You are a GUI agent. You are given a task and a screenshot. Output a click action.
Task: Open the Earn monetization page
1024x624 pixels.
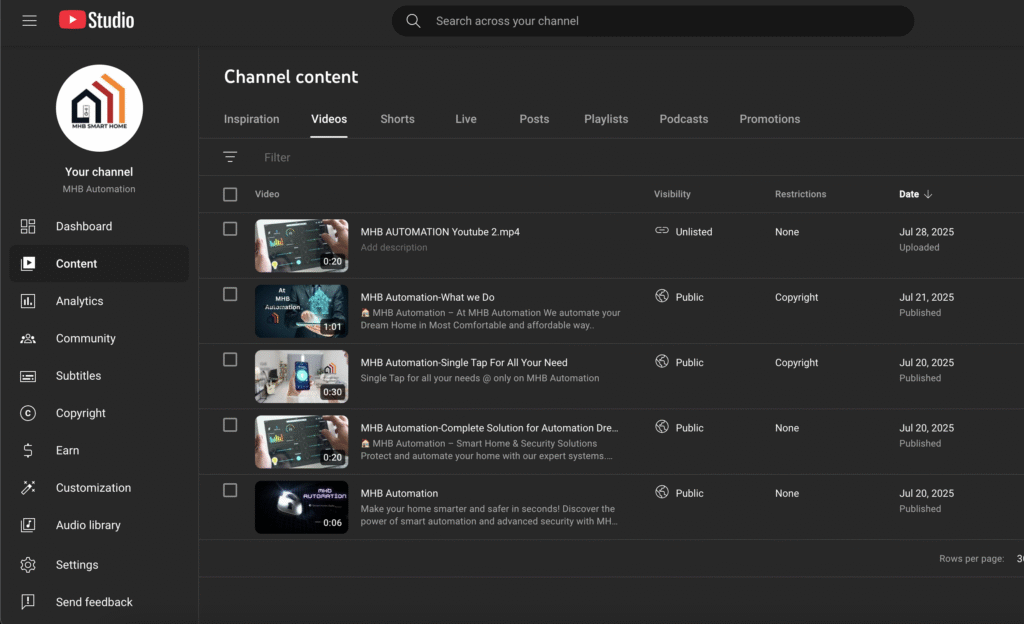click(x=67, y=451)
